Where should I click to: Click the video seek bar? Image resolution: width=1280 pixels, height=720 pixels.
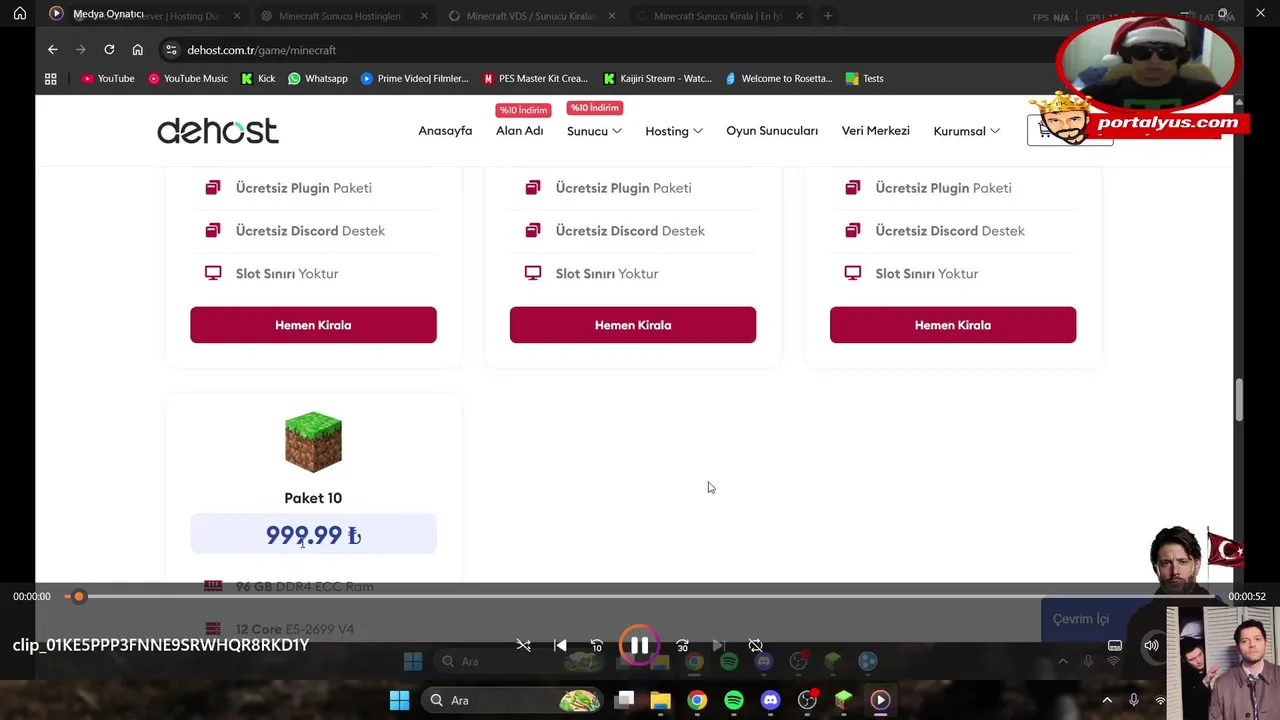[640, 596]
